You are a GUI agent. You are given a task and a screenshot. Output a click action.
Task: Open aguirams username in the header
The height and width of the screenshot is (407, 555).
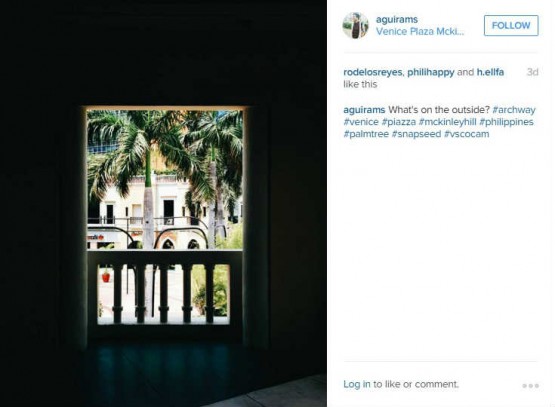pos(397,19)
